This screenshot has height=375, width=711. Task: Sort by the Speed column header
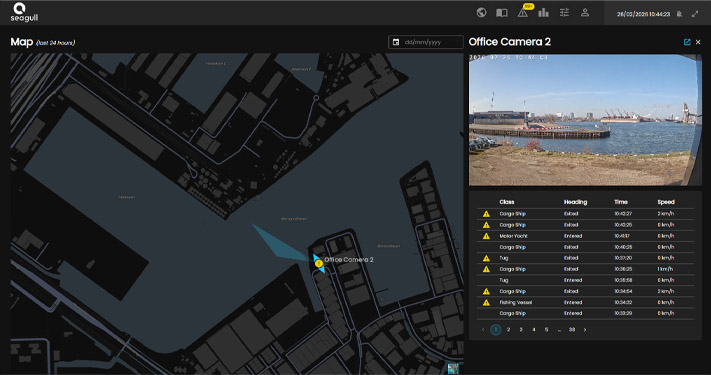666,202
